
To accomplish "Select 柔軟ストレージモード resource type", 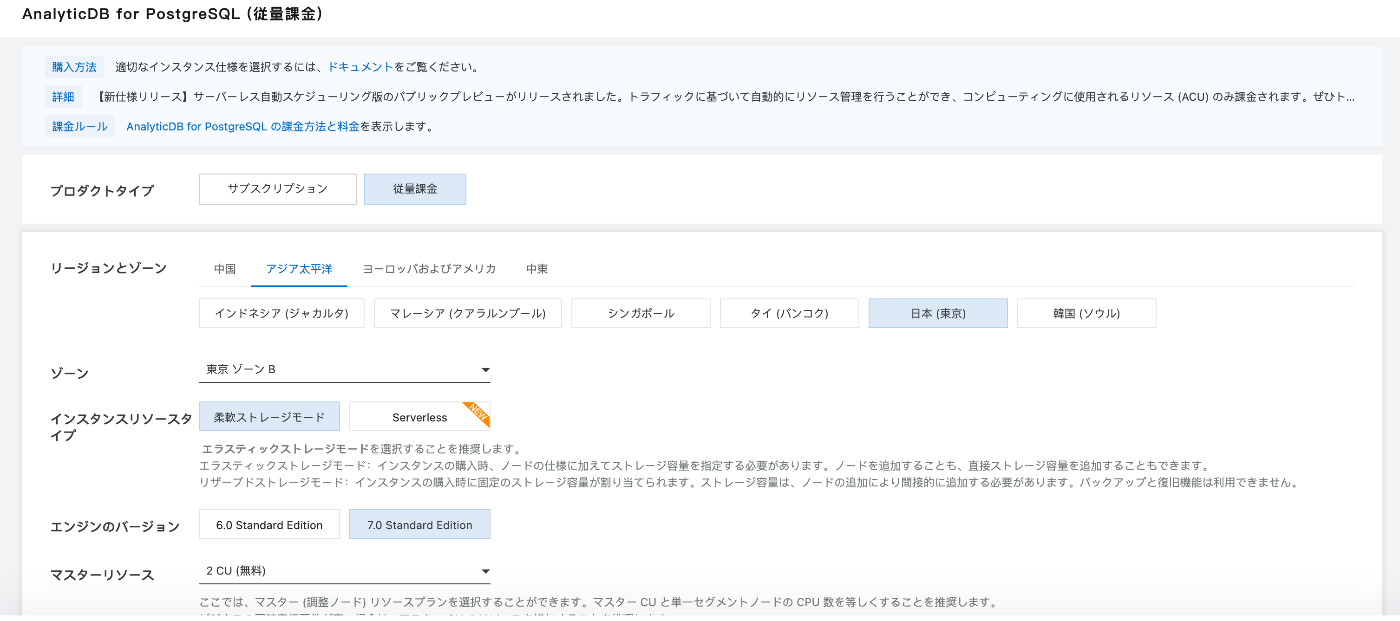I will click(269, 416).
